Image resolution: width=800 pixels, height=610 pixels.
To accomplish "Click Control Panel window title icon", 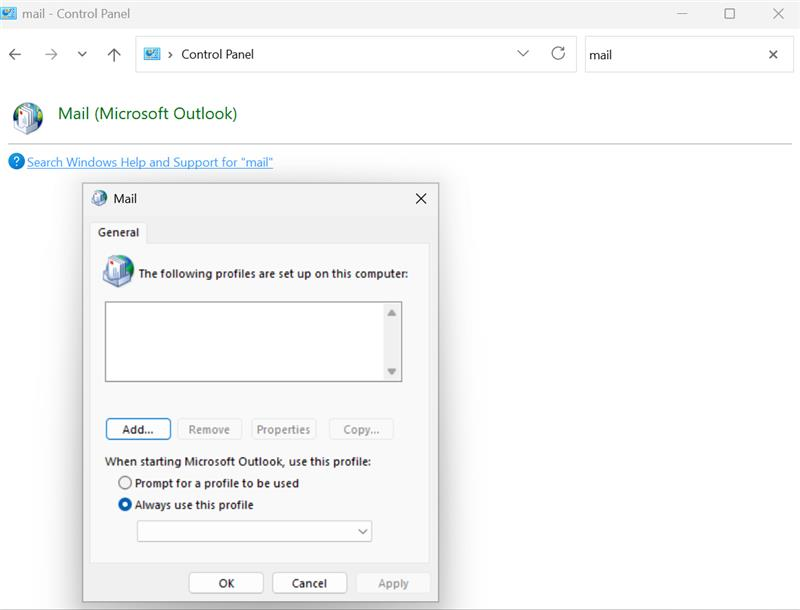I will 9,13.
